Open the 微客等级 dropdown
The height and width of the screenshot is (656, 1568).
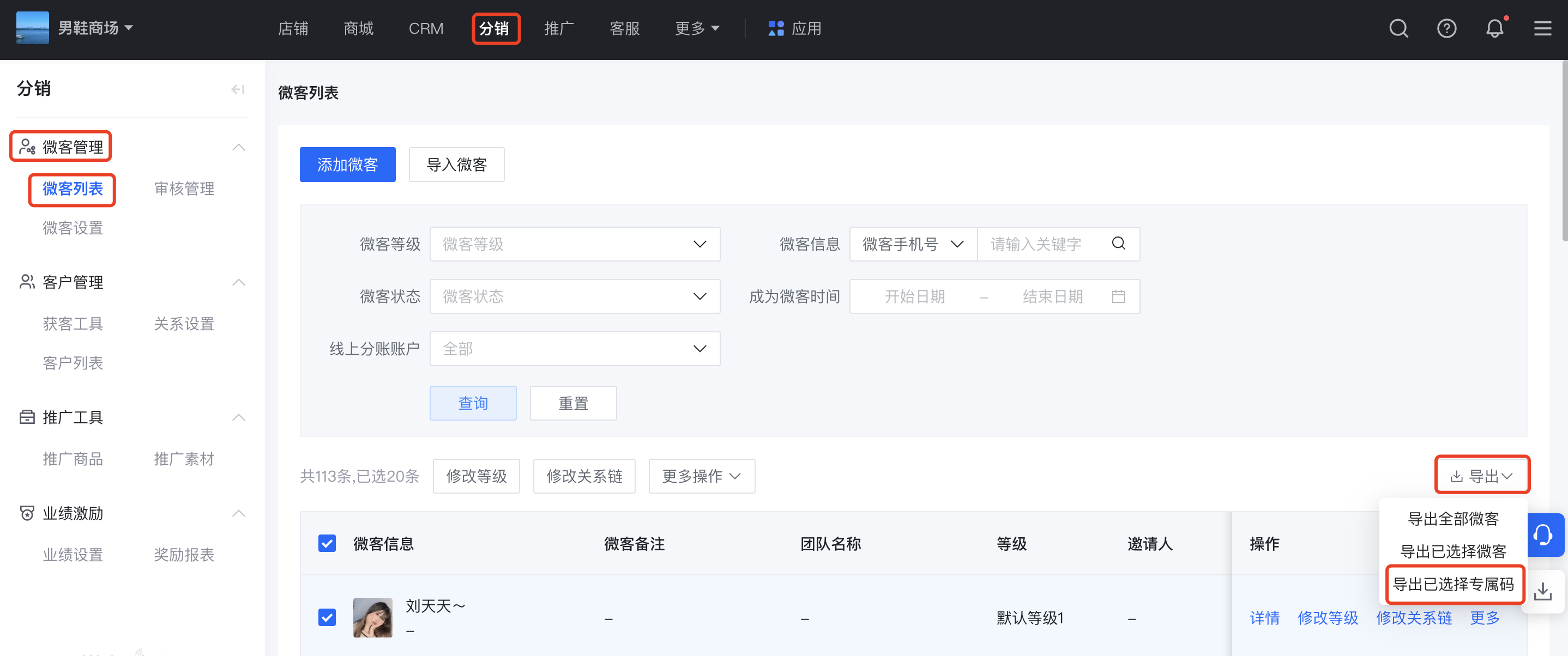pos(575,244)
